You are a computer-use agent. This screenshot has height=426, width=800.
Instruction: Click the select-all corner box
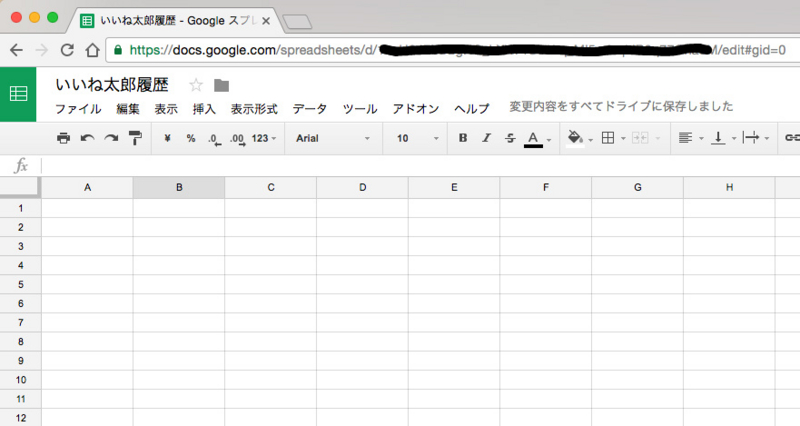19,187
